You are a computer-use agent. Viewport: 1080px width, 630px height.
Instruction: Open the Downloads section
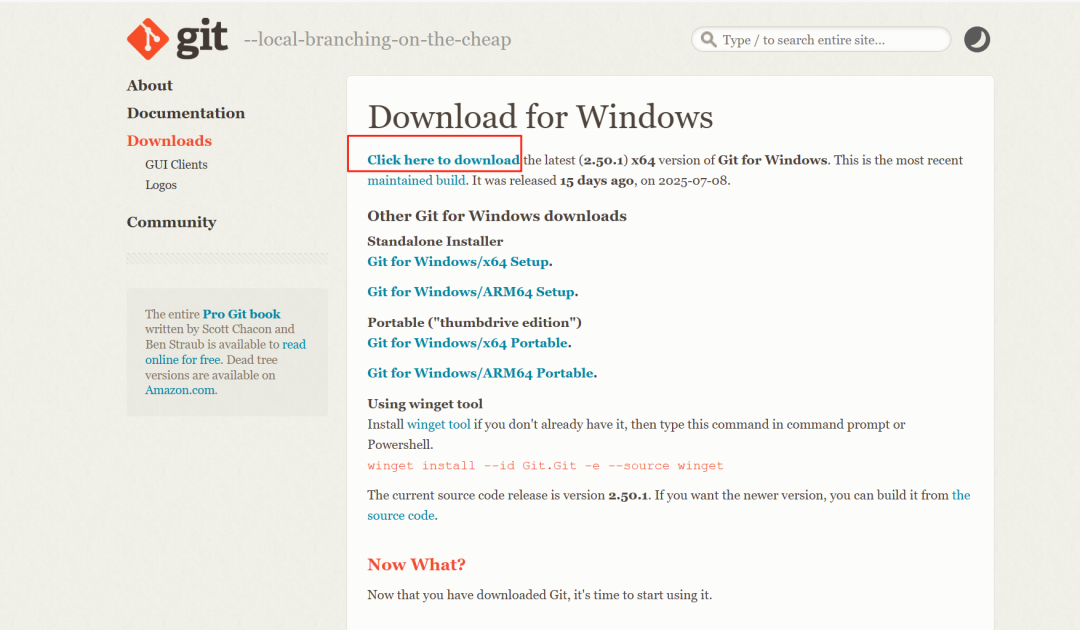click(x=169, y=140)
